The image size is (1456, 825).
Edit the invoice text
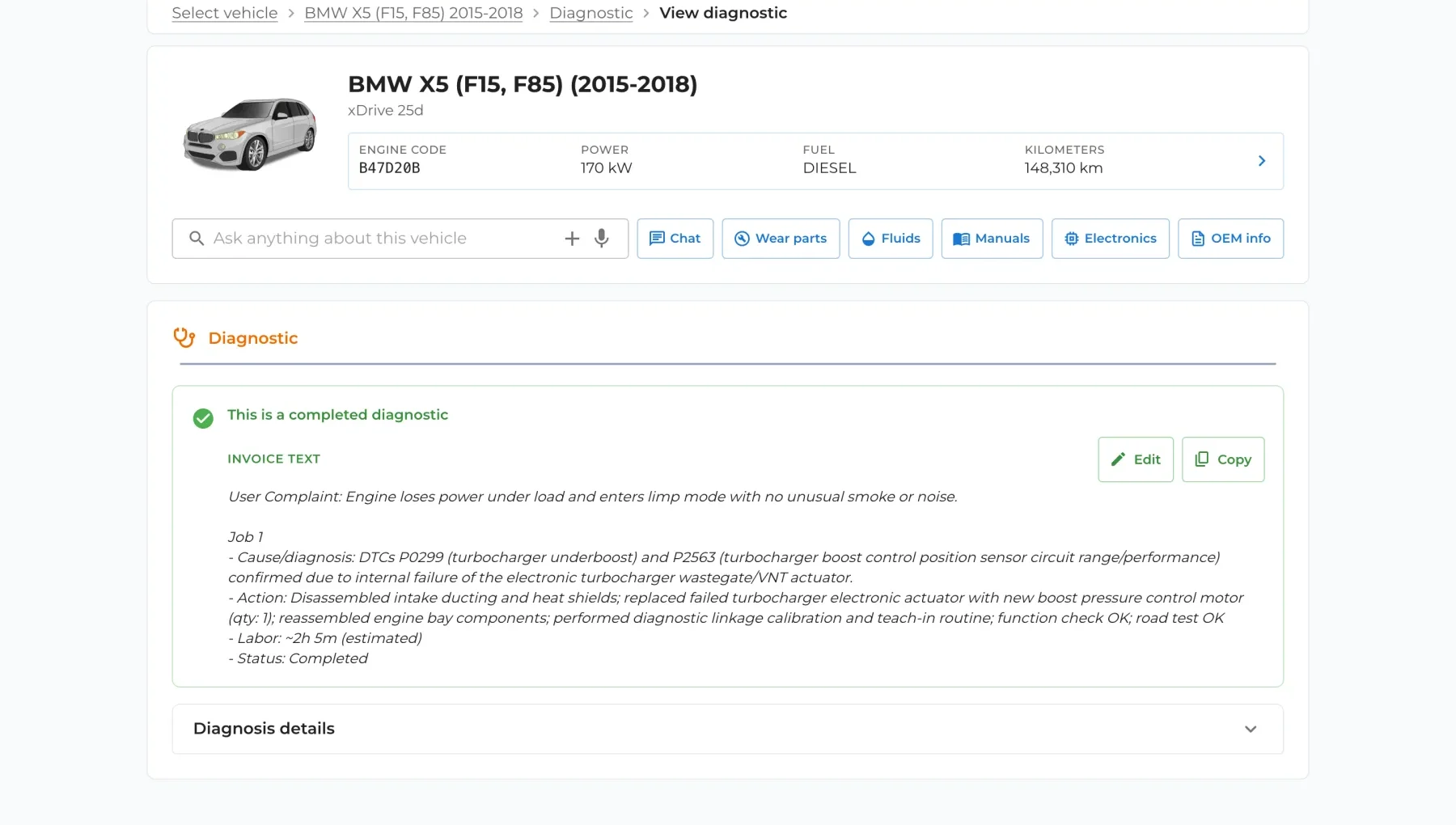[1136, 459]
